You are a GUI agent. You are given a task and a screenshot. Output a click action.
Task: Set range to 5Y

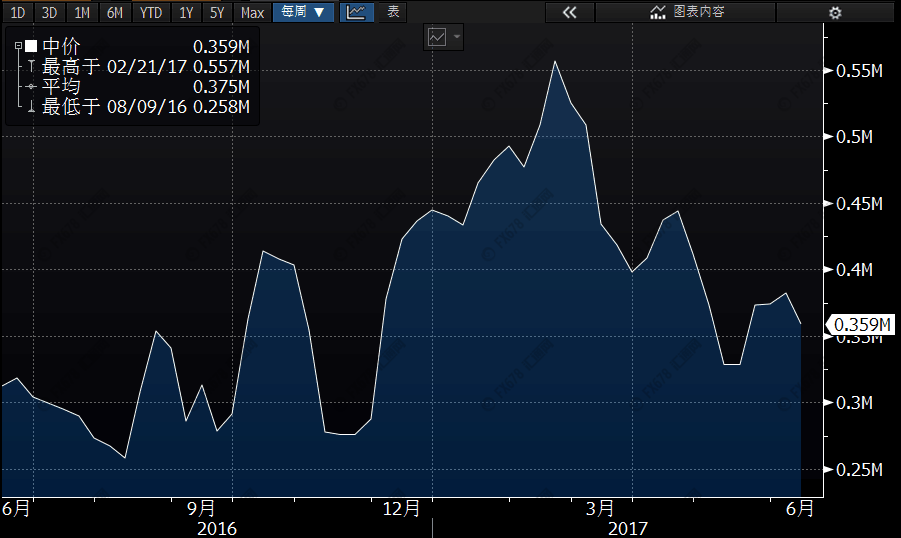[x=217, y=12]
